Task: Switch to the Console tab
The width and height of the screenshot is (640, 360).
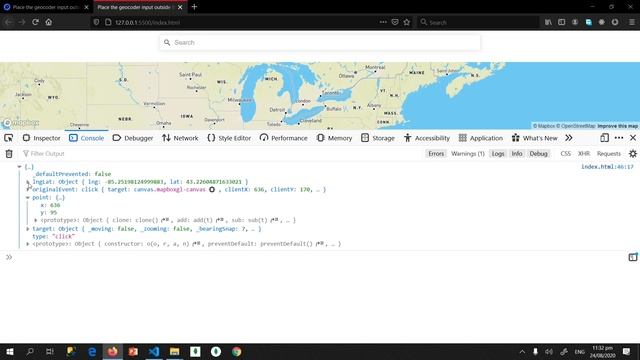Action: click(x=87, y=138)
